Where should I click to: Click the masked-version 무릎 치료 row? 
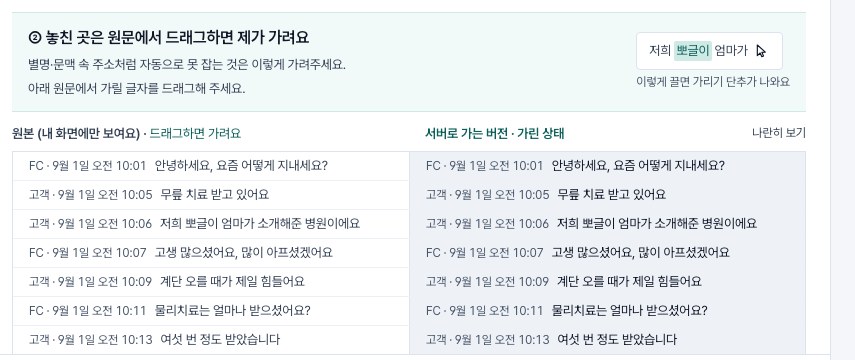(x=607, y=195)
